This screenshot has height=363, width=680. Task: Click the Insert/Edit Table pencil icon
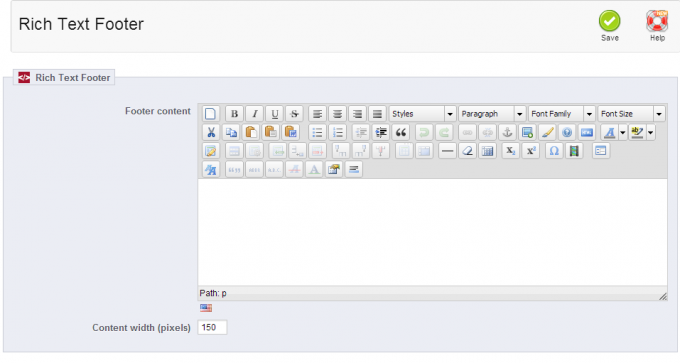click(211, 151)
